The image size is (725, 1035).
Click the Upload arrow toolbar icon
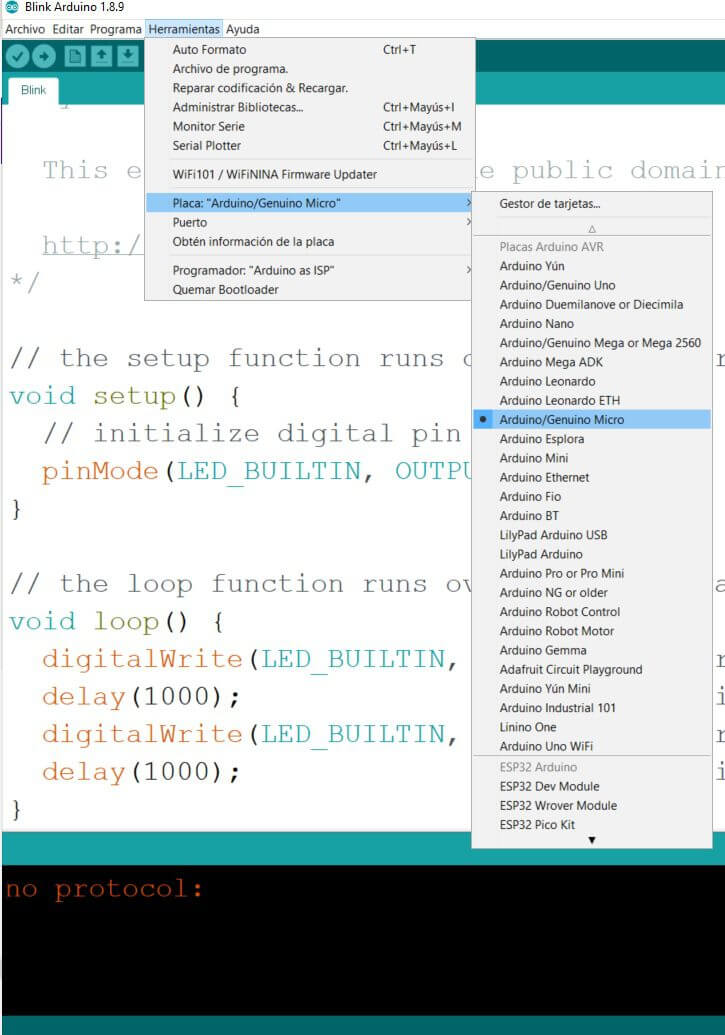tap(45, 57)
